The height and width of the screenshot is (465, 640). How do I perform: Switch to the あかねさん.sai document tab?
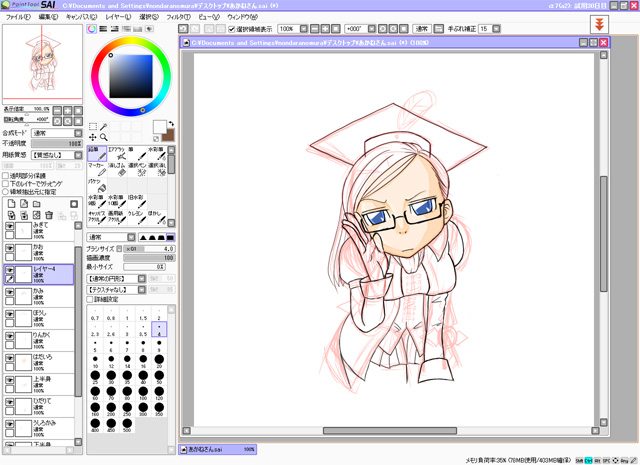(218, 449)
